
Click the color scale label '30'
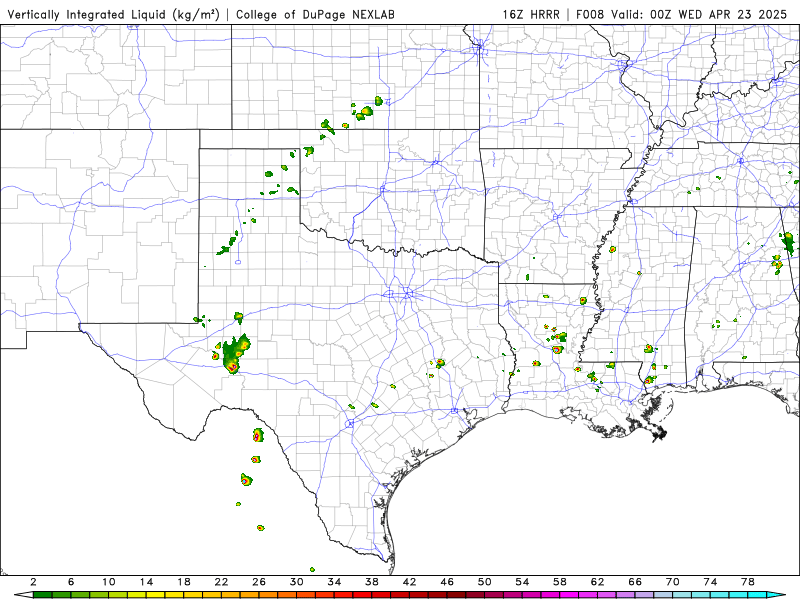click(x=297, y=582)
